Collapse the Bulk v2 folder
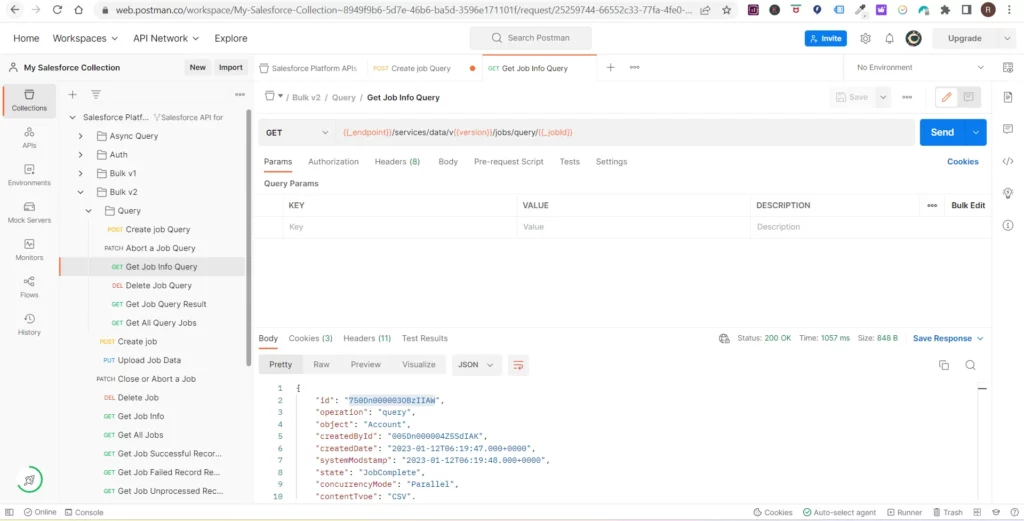This screenshot has width=1024, height=521. 80,192
